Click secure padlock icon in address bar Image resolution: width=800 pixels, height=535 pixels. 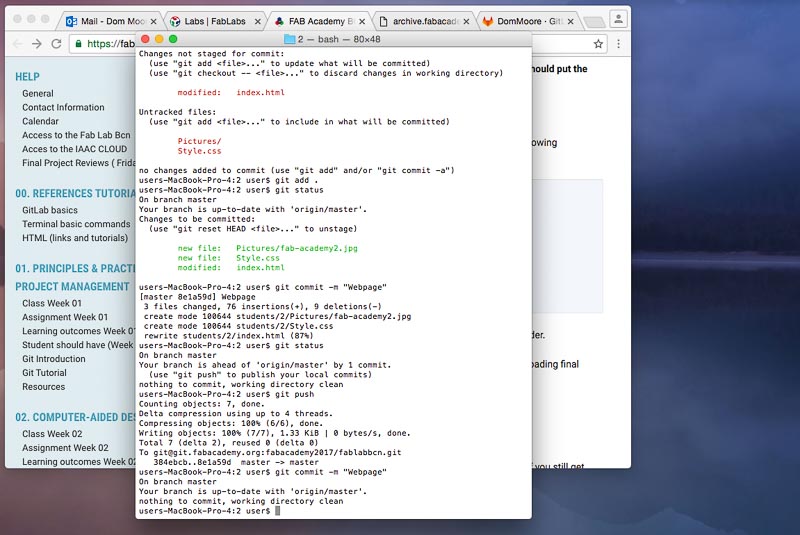point(78,44)
